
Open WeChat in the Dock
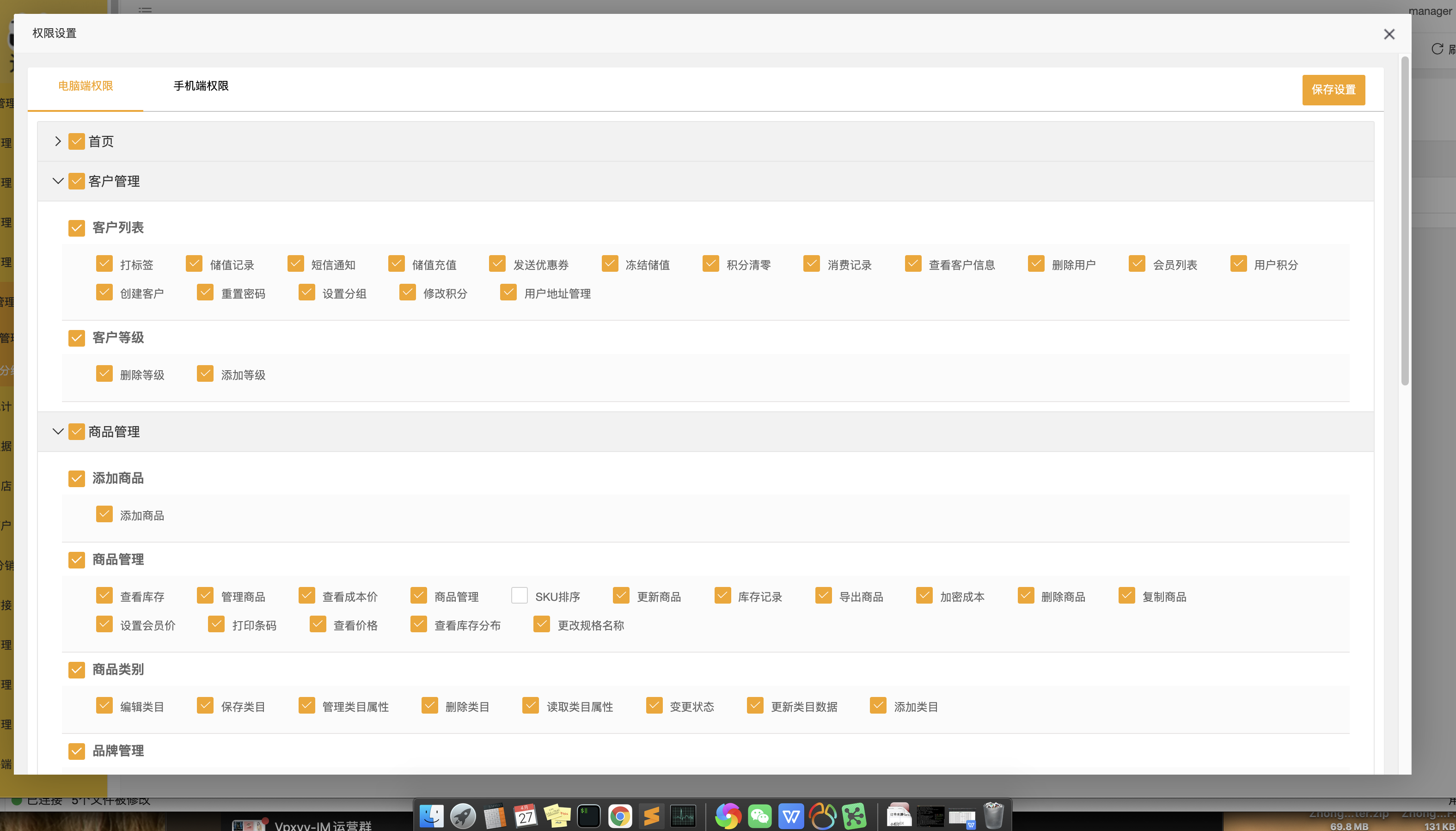click(760, 816)
